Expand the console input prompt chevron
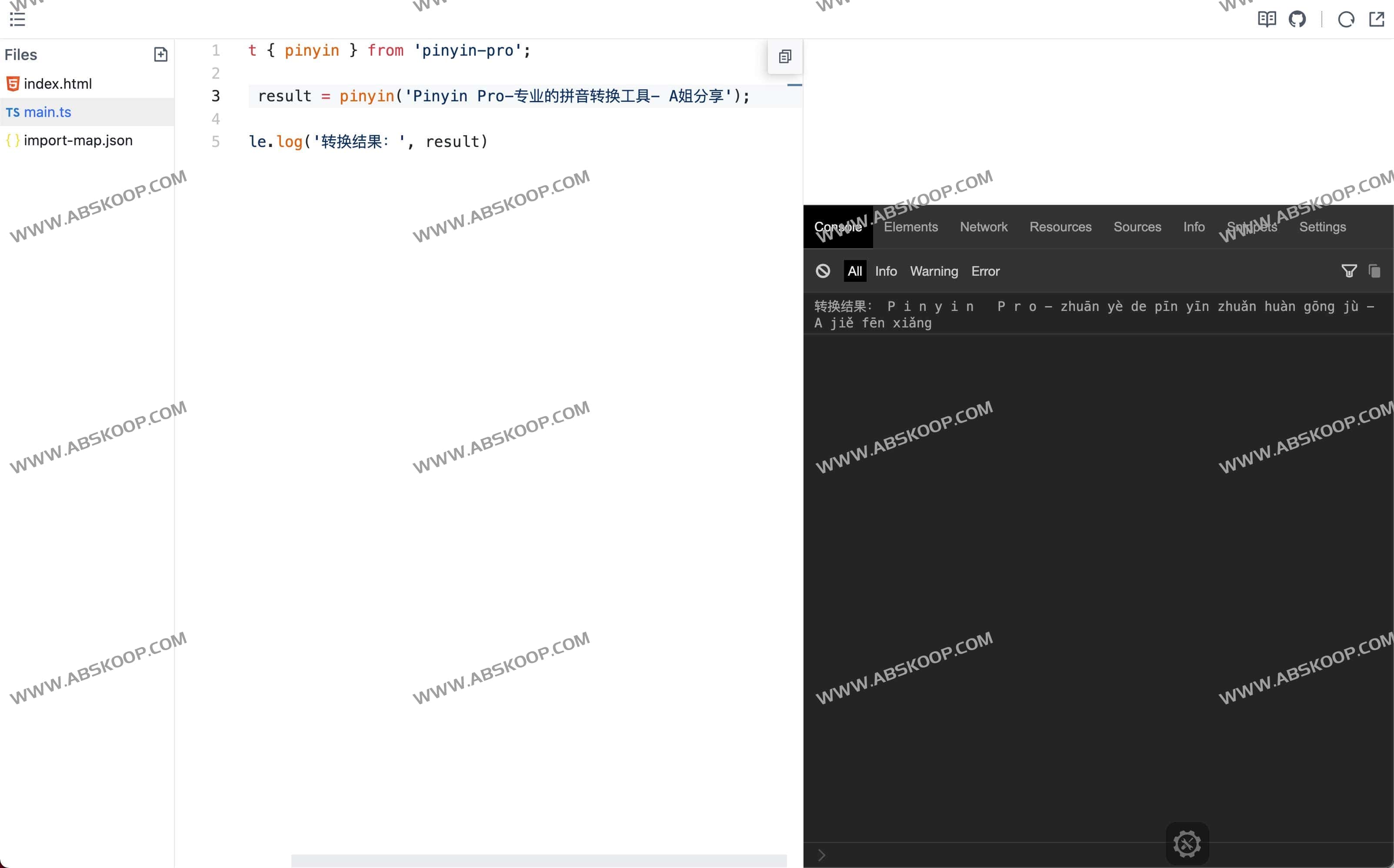This screenshot has height=868, width=1394. pyautogui.click(x=821, y=854)
